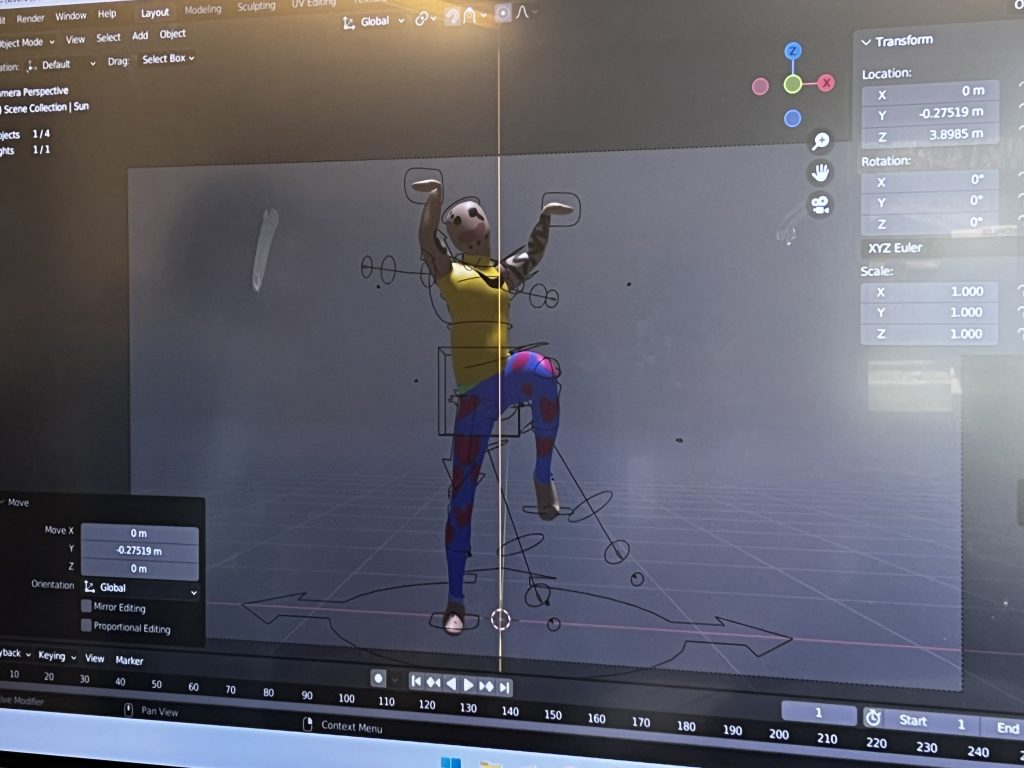Jump to the timeline end frame
Screen dimensions: 1024x768
[x=505, y=686]
